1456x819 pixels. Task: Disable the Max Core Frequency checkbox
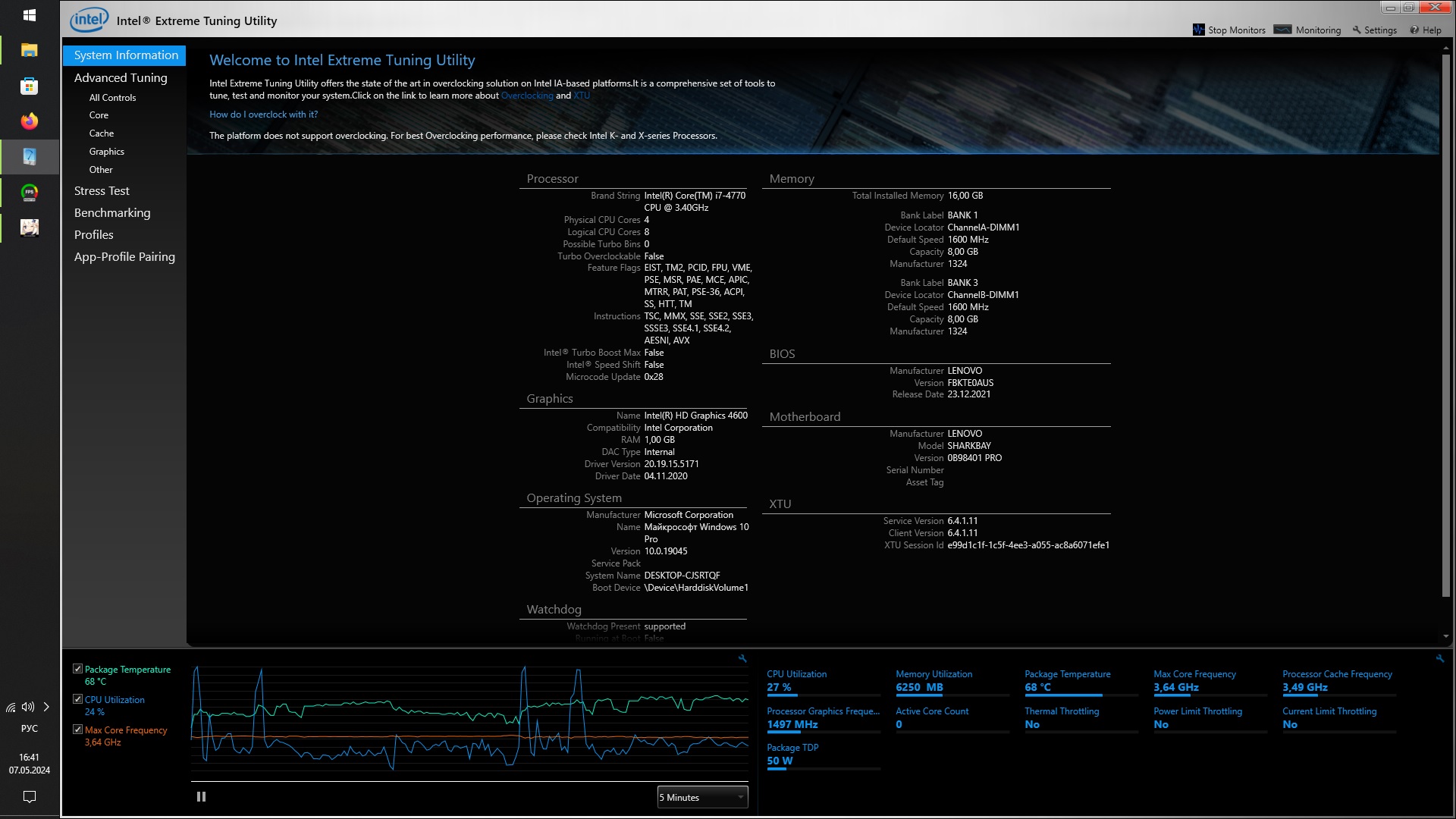click(77, 730)
